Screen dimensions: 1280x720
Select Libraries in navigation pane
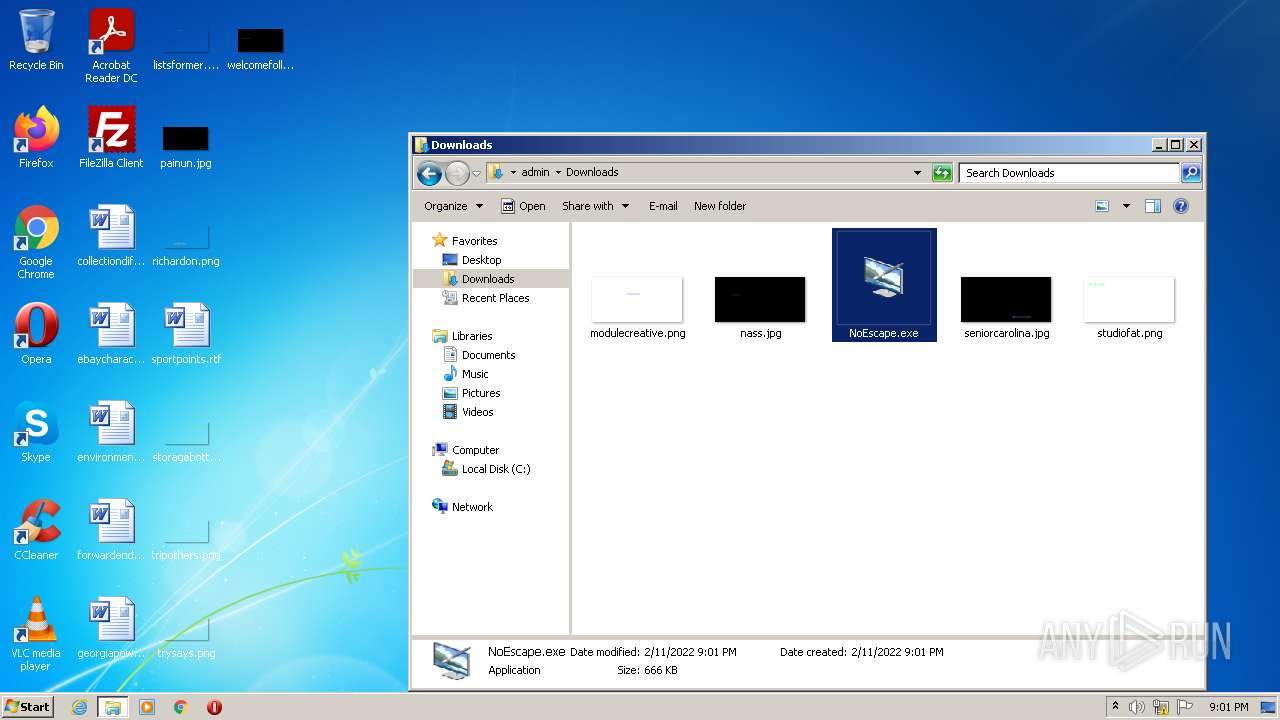[472, 336]
